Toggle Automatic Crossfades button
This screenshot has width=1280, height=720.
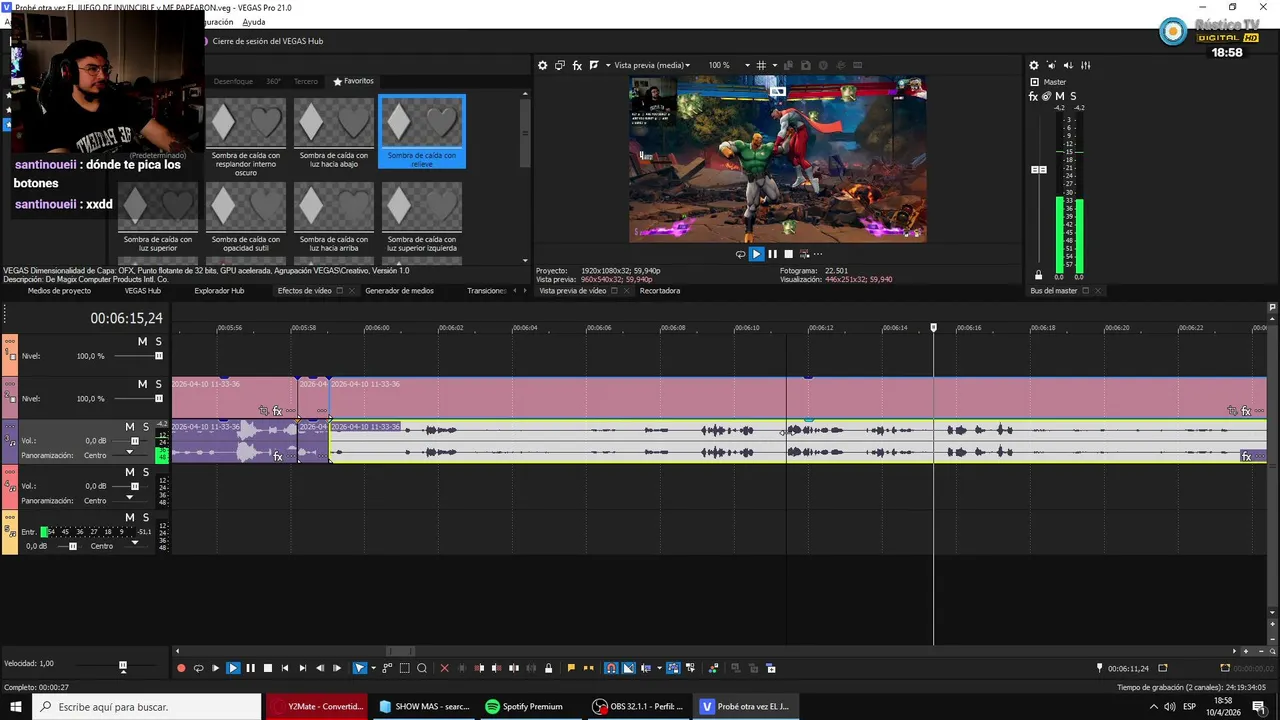(628, 668)
